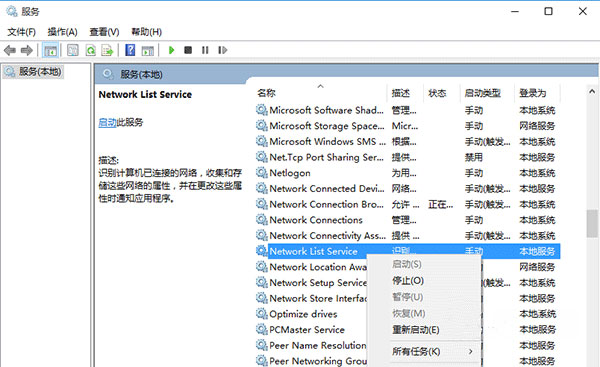Viewport: 600px width, 367px height.
Task: Click the Stop Service square icon
Action: click(x=188, y=50)
